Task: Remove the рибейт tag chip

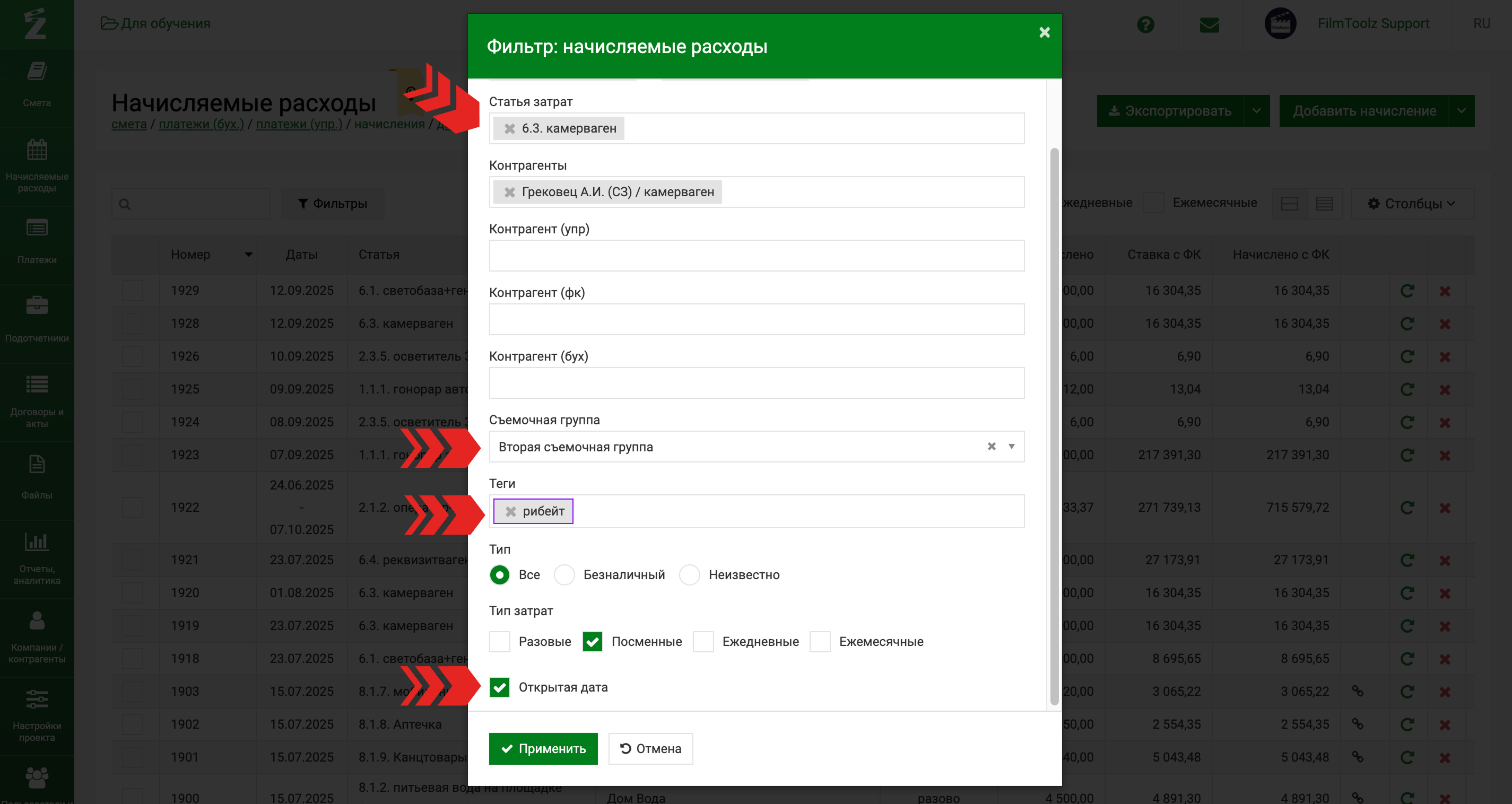Action: tap(511, 512)
